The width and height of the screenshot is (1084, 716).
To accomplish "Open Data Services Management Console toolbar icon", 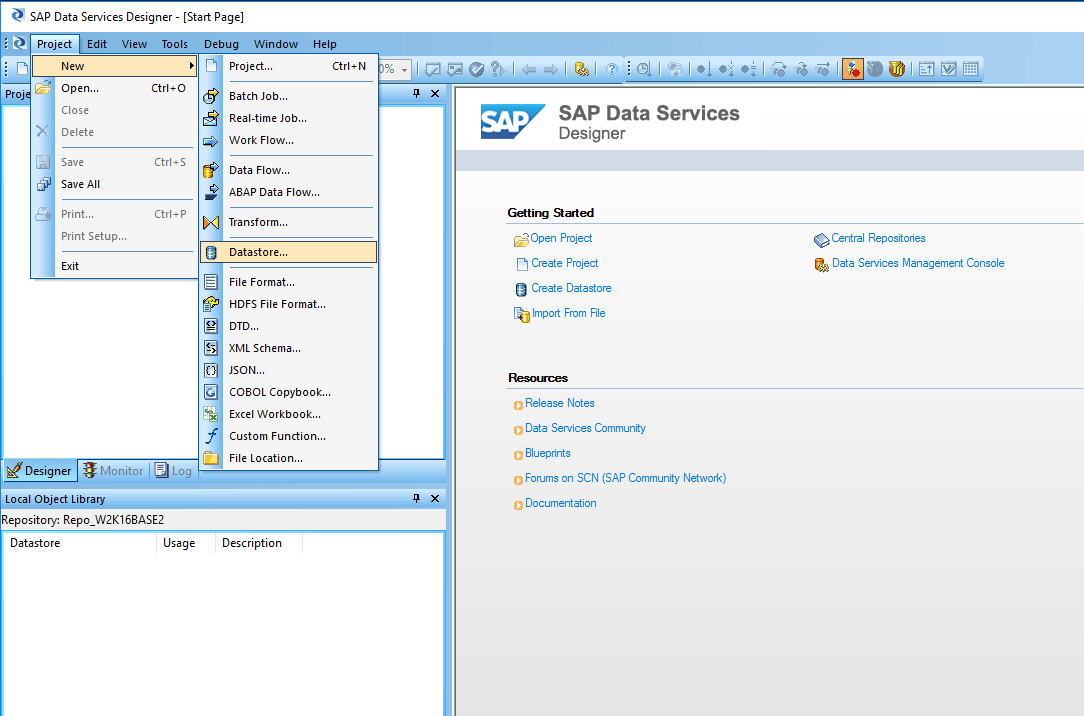I will [582, 68].
